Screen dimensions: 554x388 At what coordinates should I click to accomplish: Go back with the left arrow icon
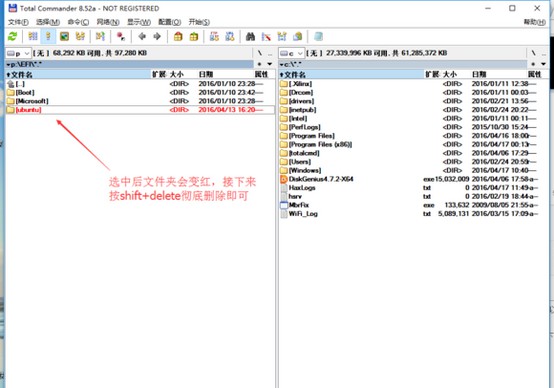click(x=142, y=36)
